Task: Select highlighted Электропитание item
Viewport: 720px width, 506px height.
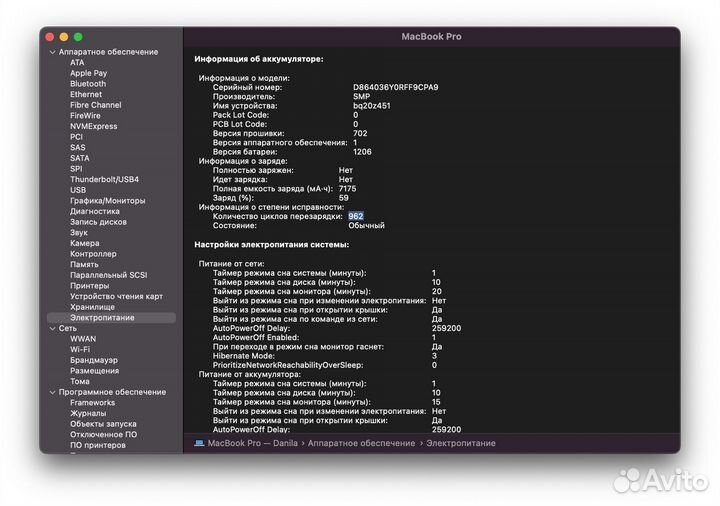Action: tap(111, 318)
